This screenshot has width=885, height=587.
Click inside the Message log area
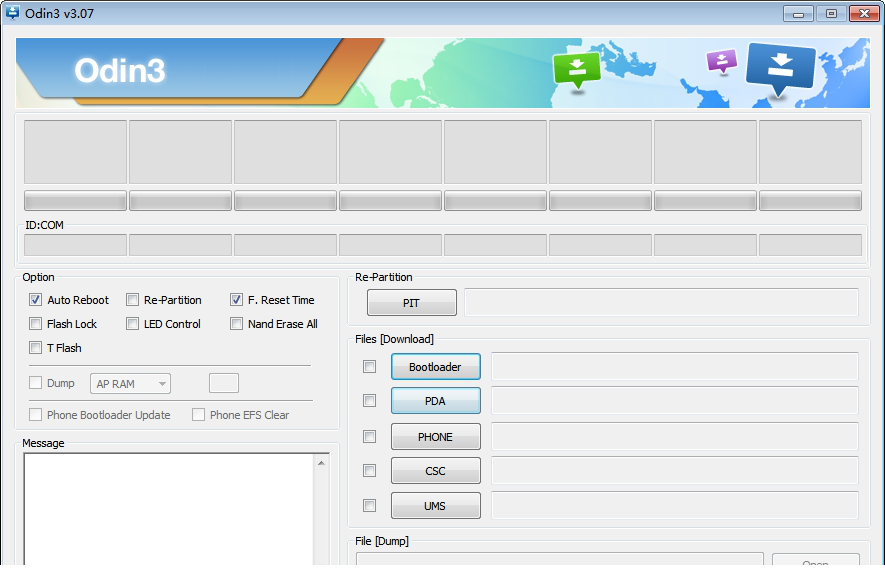click(168, 509)
